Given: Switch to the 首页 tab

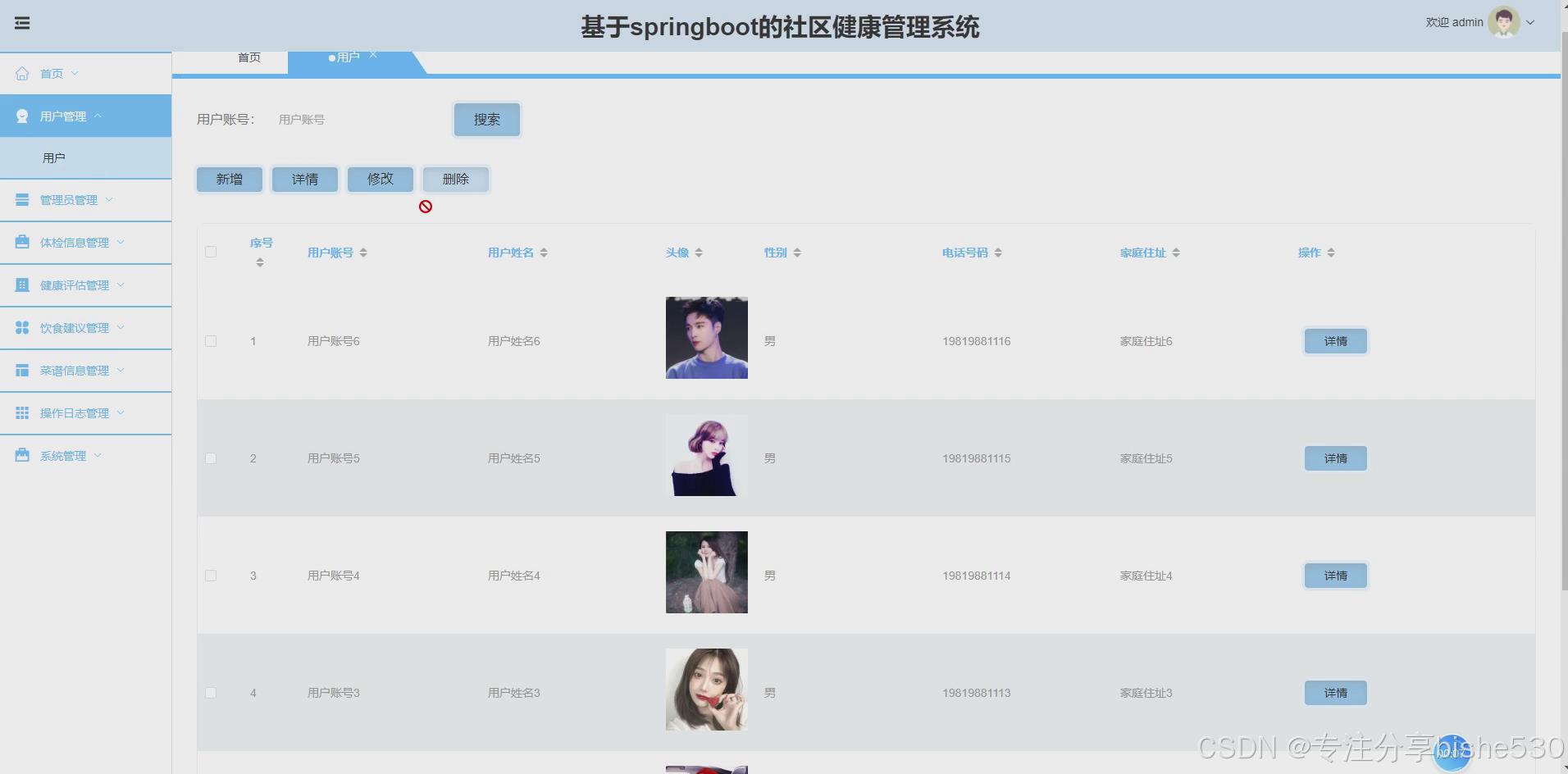Looking at the screenshot, I should pyautogui.click(x=249, y=57).
